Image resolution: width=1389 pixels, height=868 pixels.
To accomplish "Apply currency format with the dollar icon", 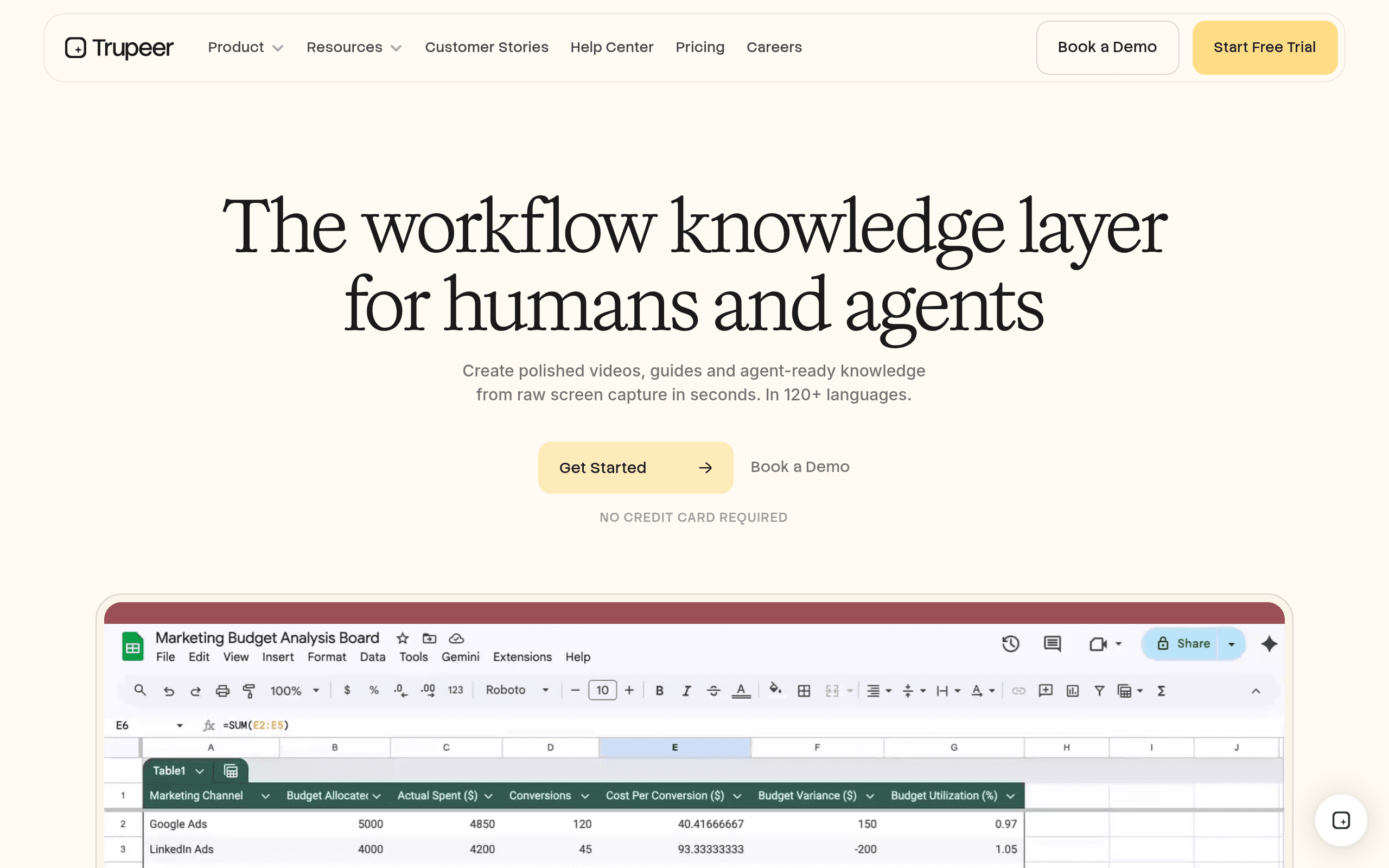I will pos(347,690).
